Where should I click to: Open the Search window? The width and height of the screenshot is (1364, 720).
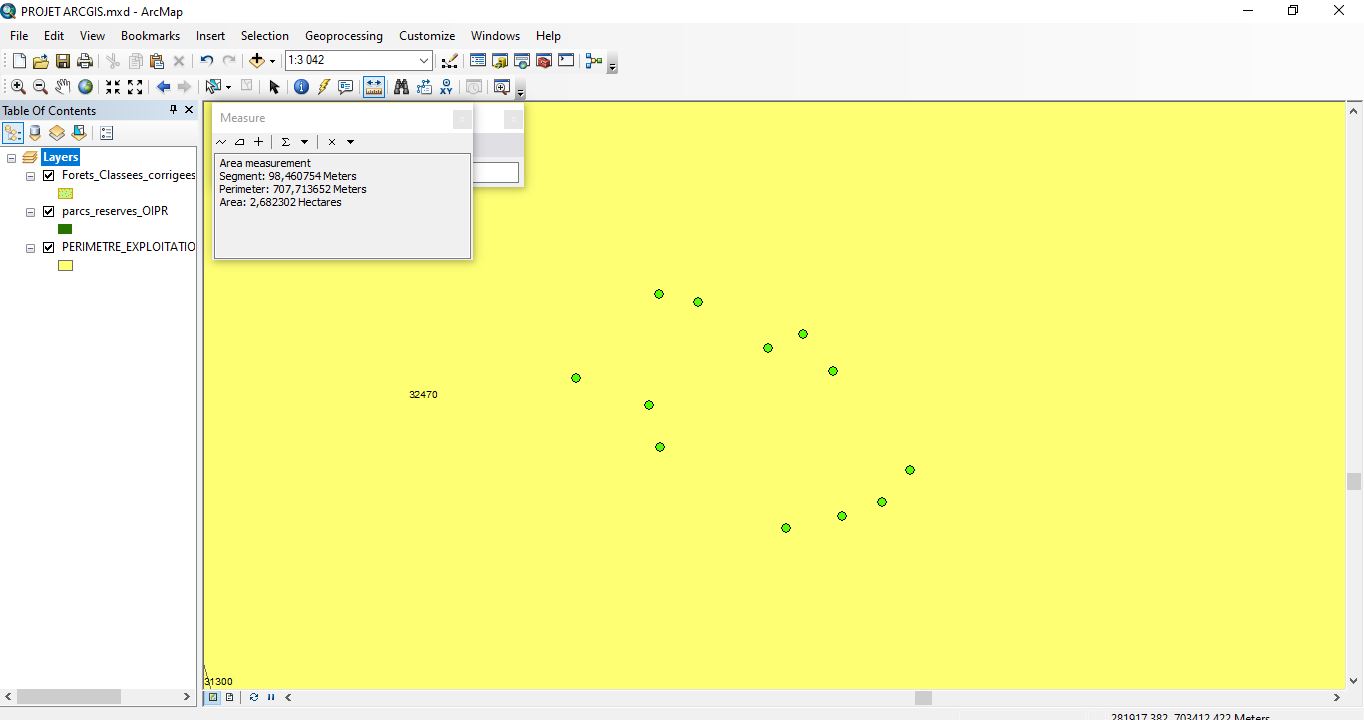pos(522,61)
